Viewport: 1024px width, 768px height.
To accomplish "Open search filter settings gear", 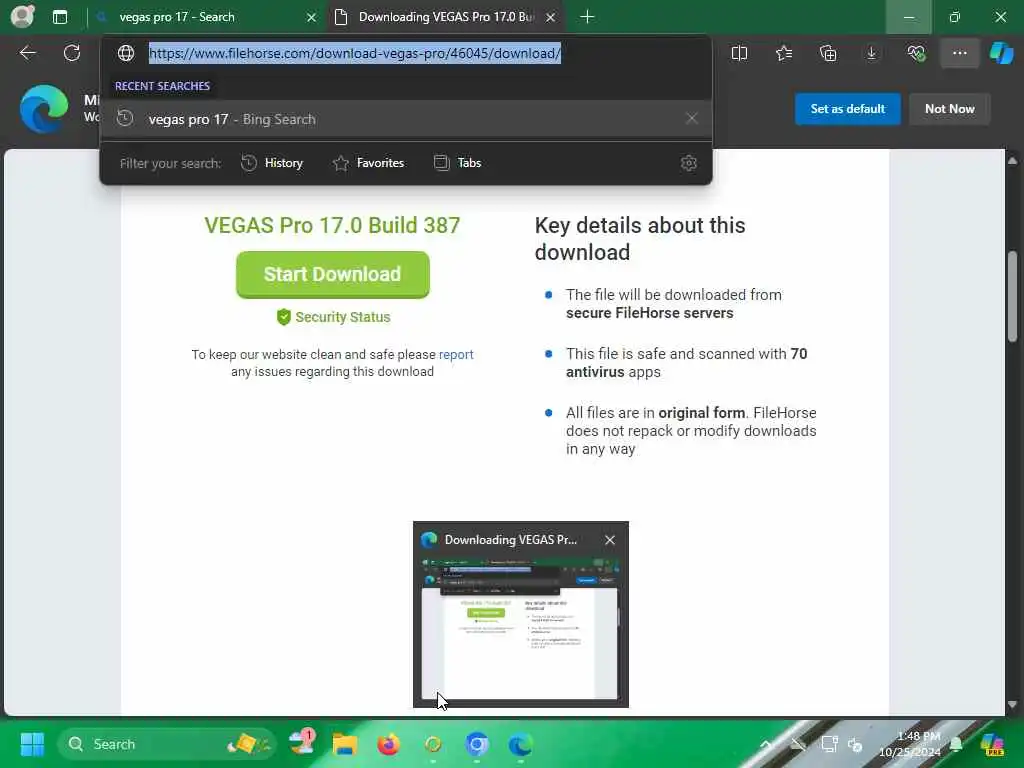I will click(x=688, y=163).
